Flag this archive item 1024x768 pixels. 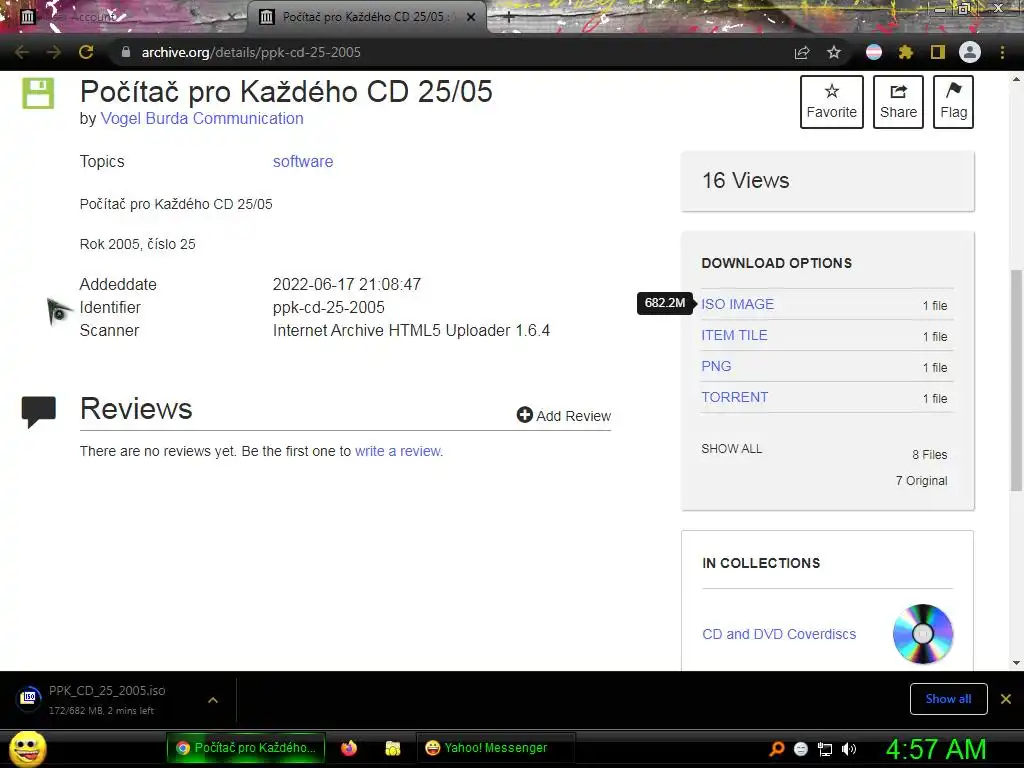click(953, 102)
